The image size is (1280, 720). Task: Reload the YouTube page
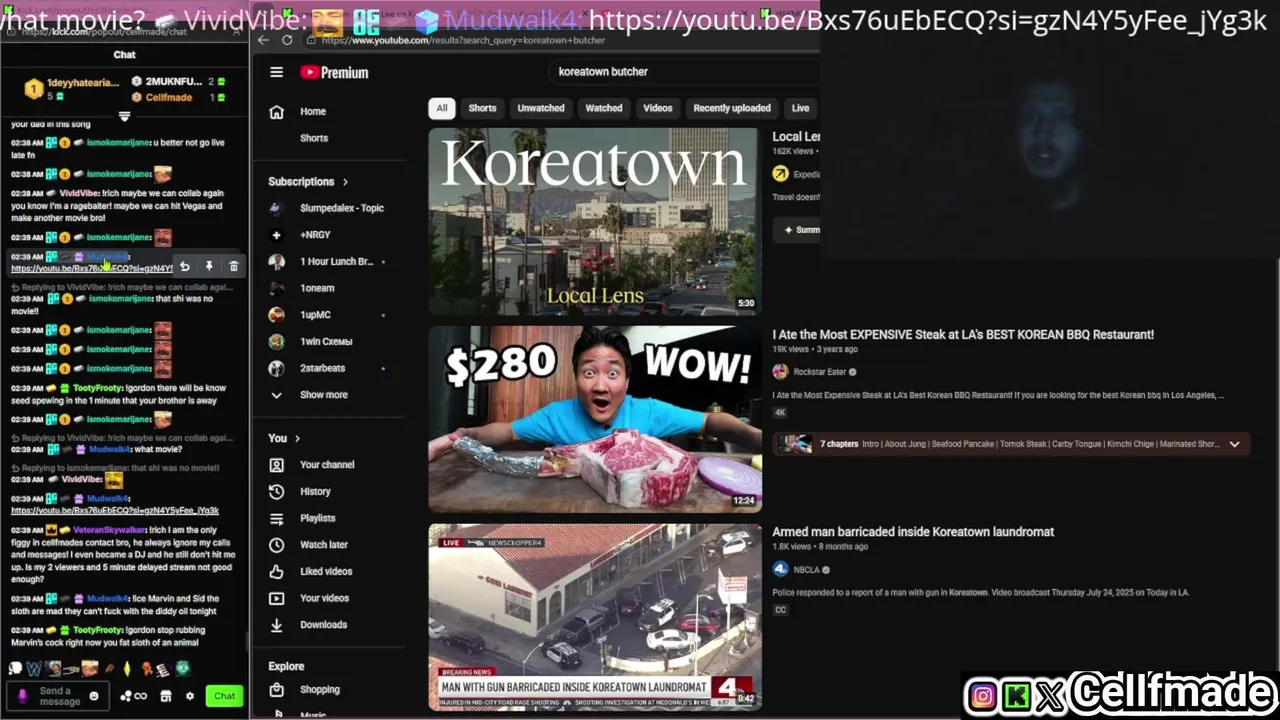(287, 40)
